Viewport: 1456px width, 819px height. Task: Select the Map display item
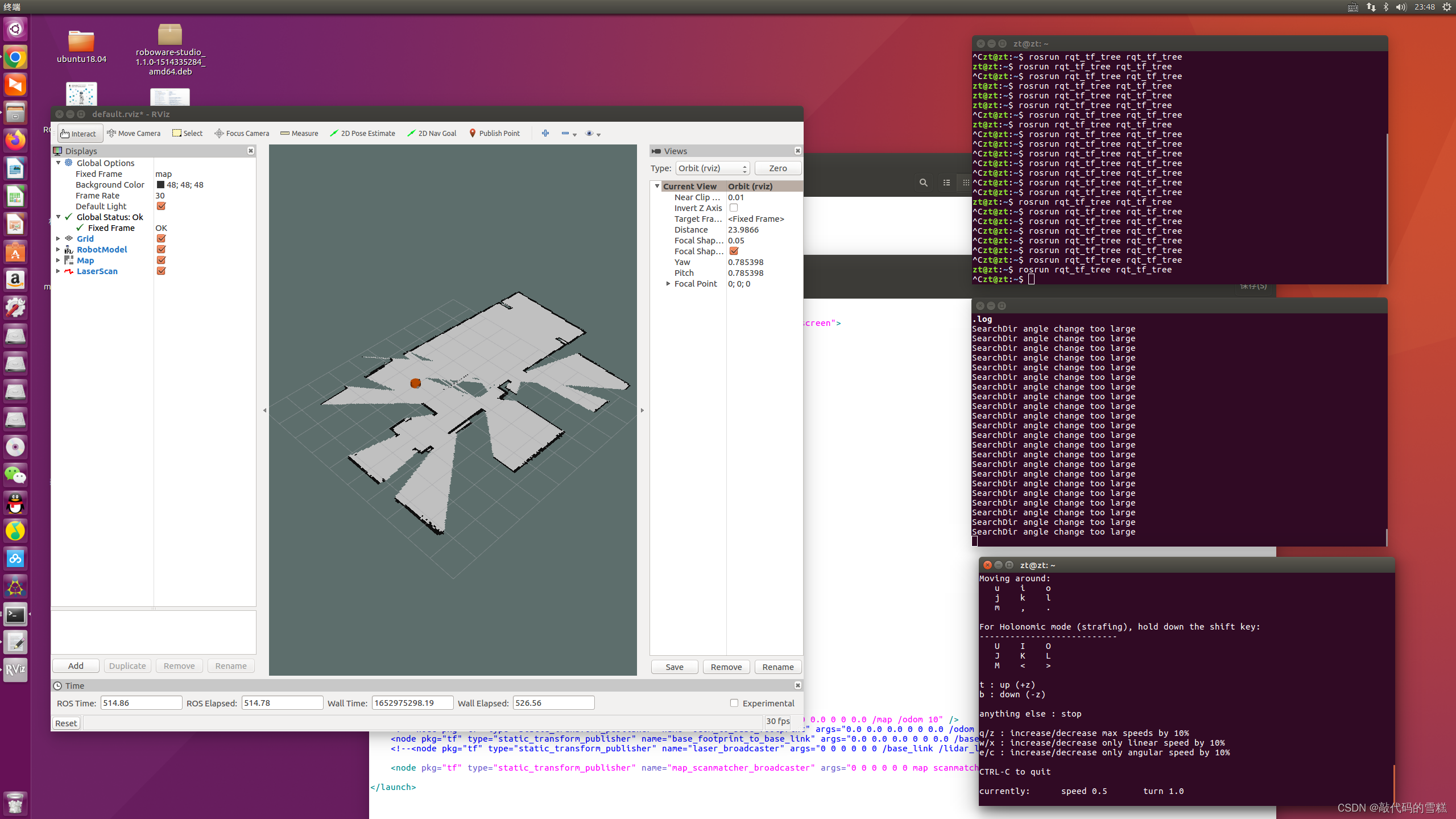click(x=85, y=260)
